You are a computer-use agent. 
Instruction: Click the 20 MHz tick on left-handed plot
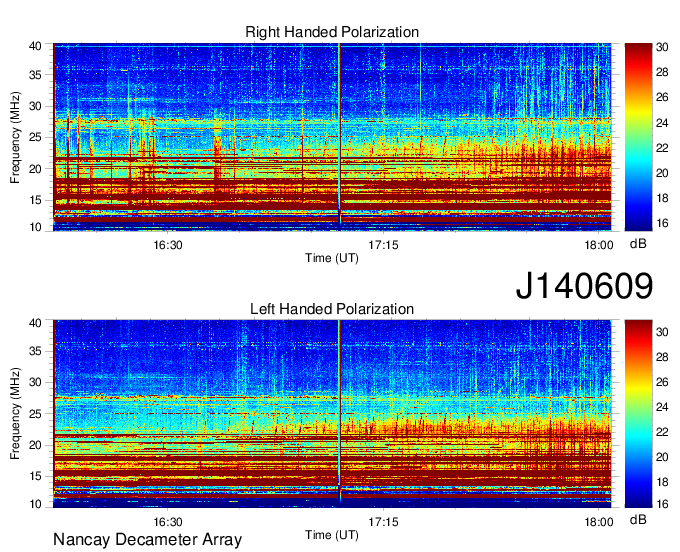pyautogui.click(x=36, y=445)
